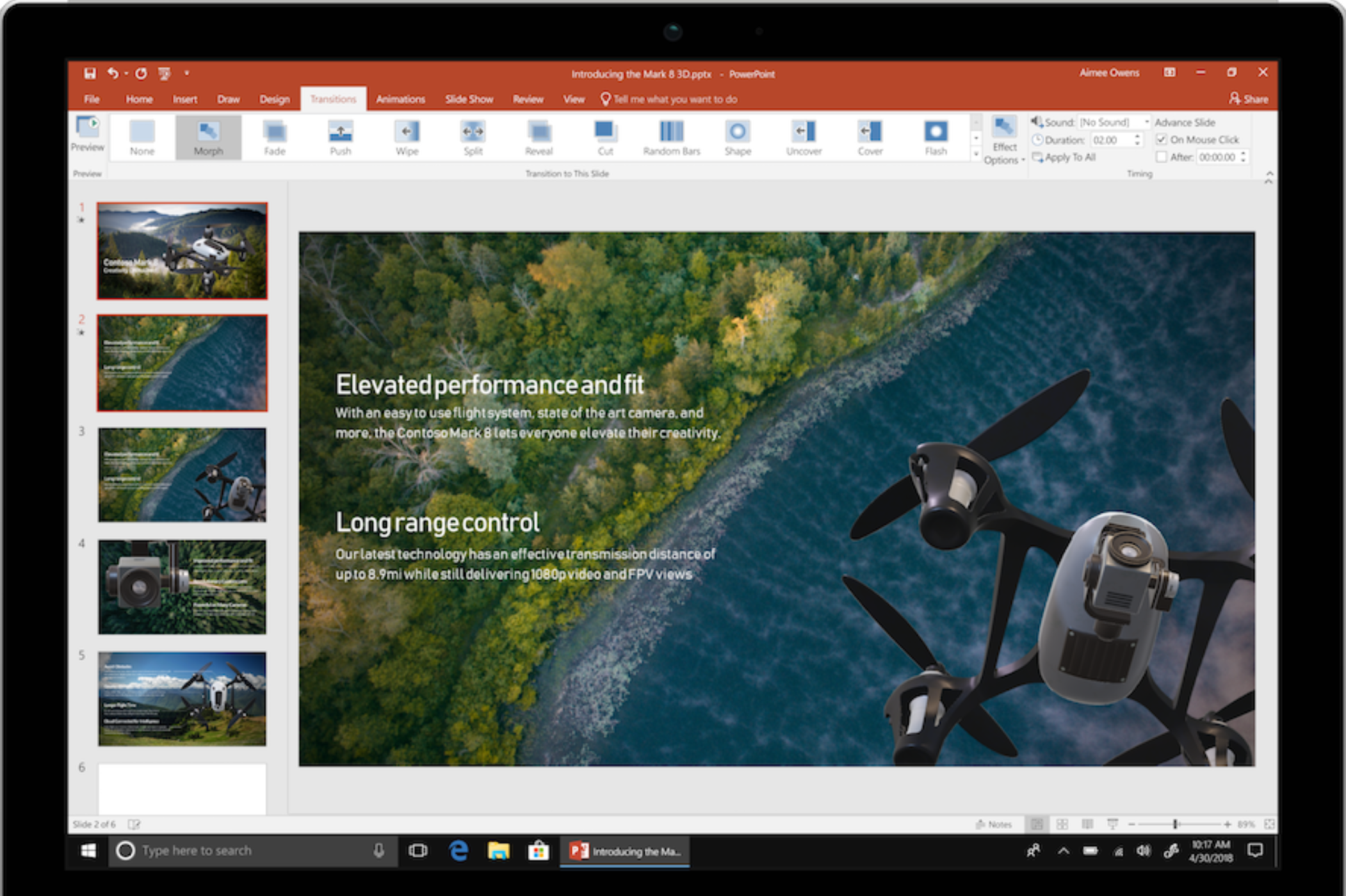Open Windows Start menu

point(88,851)
